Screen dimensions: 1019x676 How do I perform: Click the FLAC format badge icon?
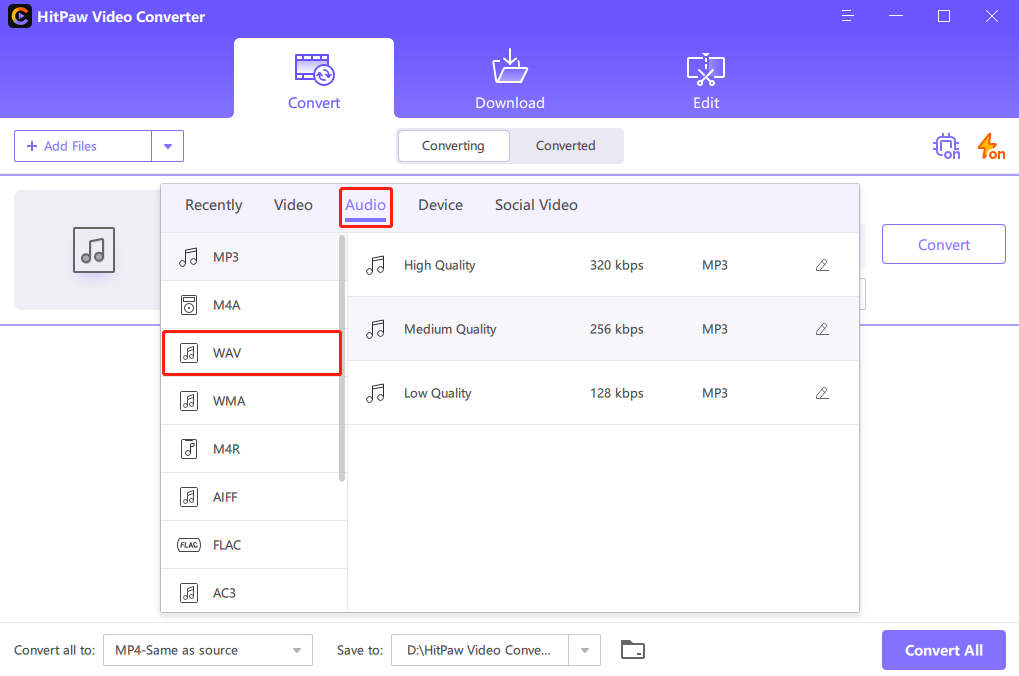189,545
